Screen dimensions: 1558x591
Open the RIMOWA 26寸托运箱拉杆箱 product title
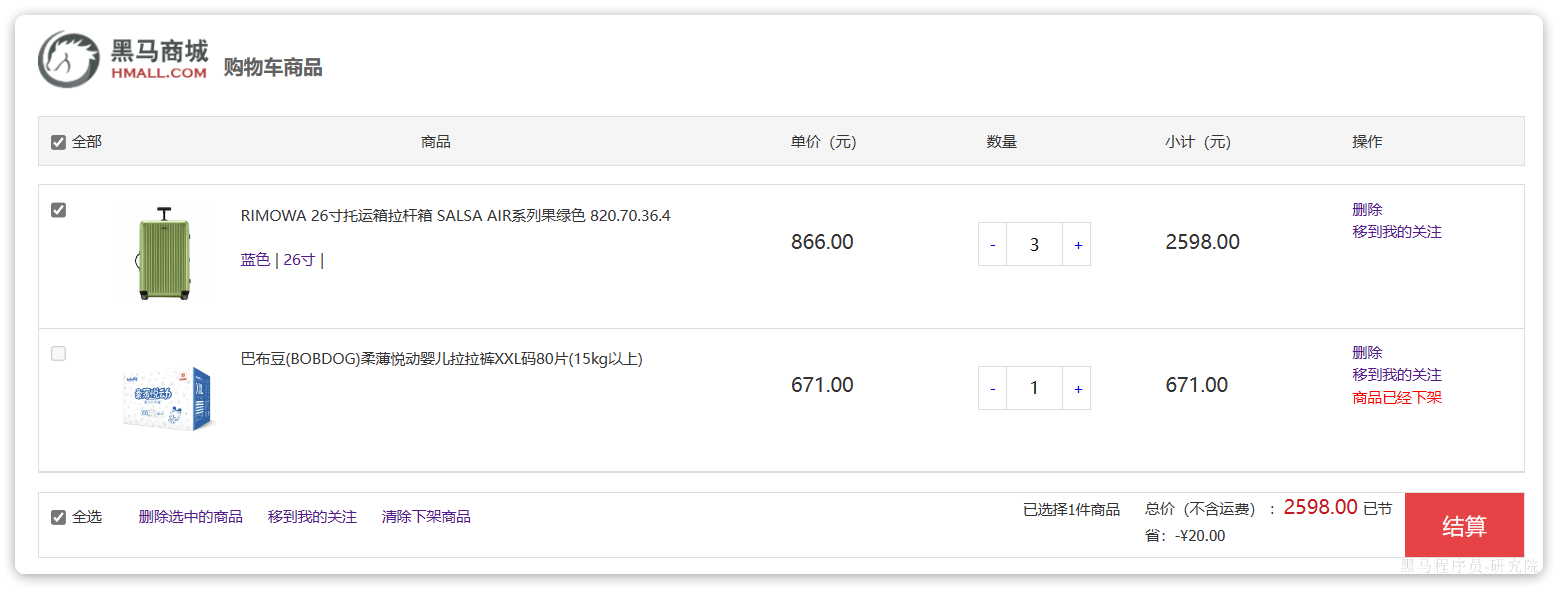tap(455, 216)
